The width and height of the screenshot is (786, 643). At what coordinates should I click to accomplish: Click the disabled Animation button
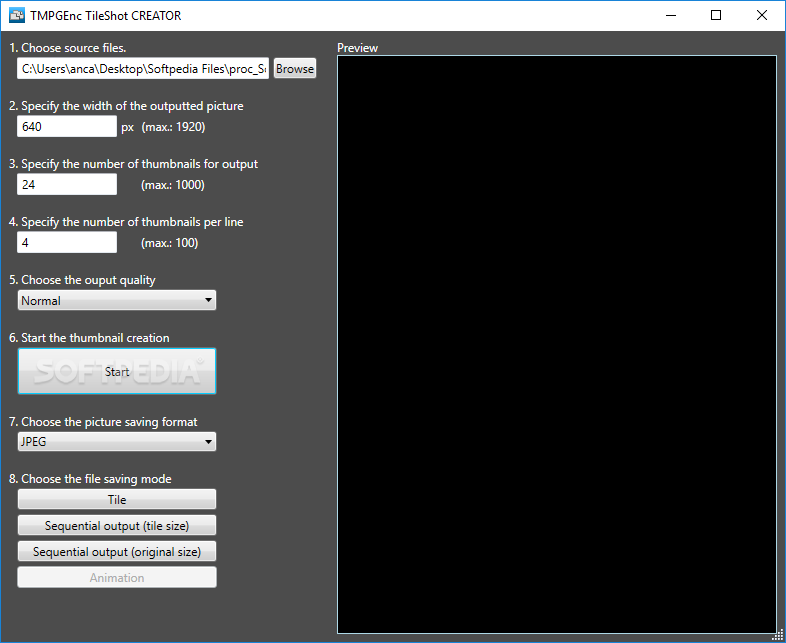117,577
